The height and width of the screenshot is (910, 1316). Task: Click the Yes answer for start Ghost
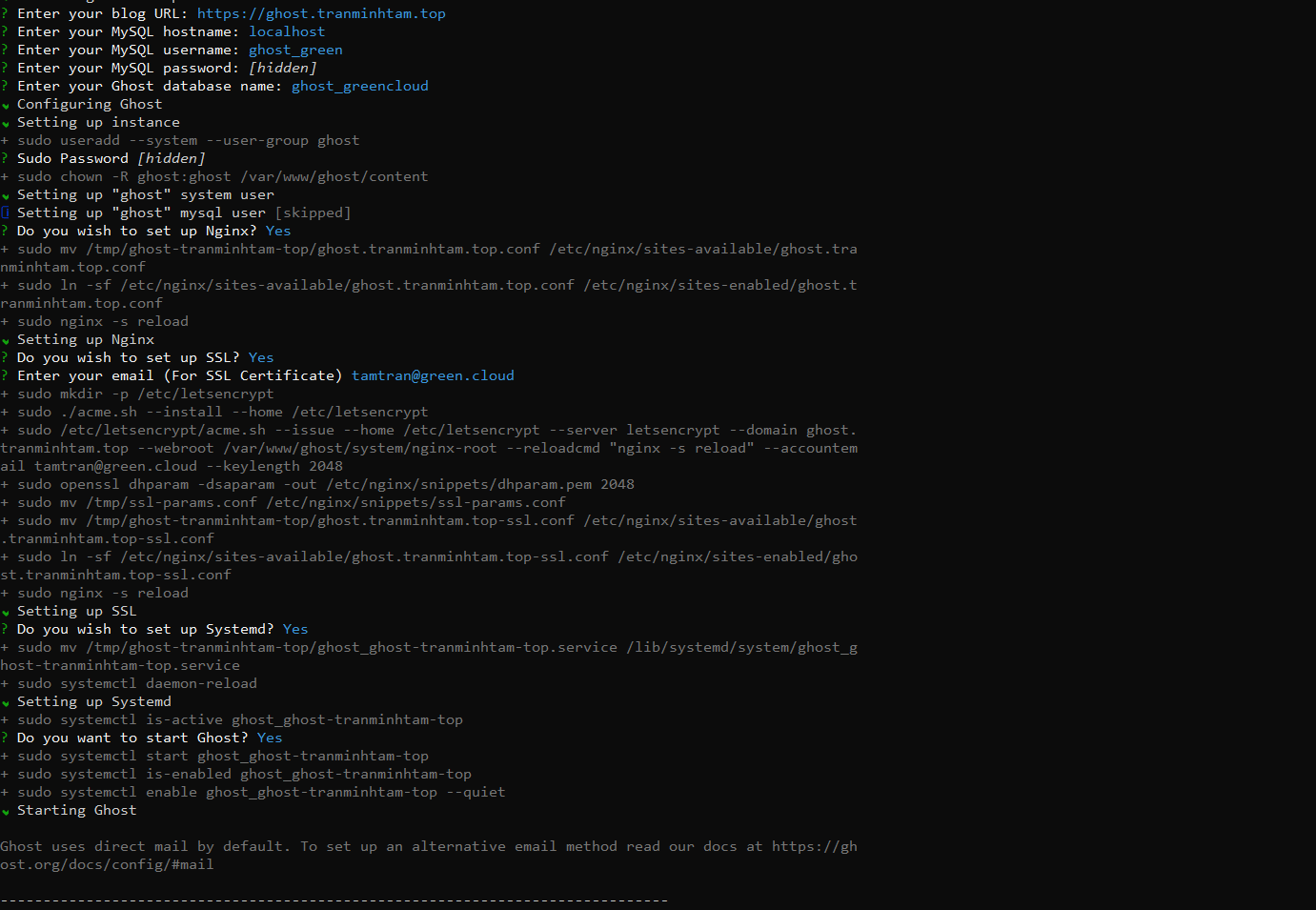270,738
